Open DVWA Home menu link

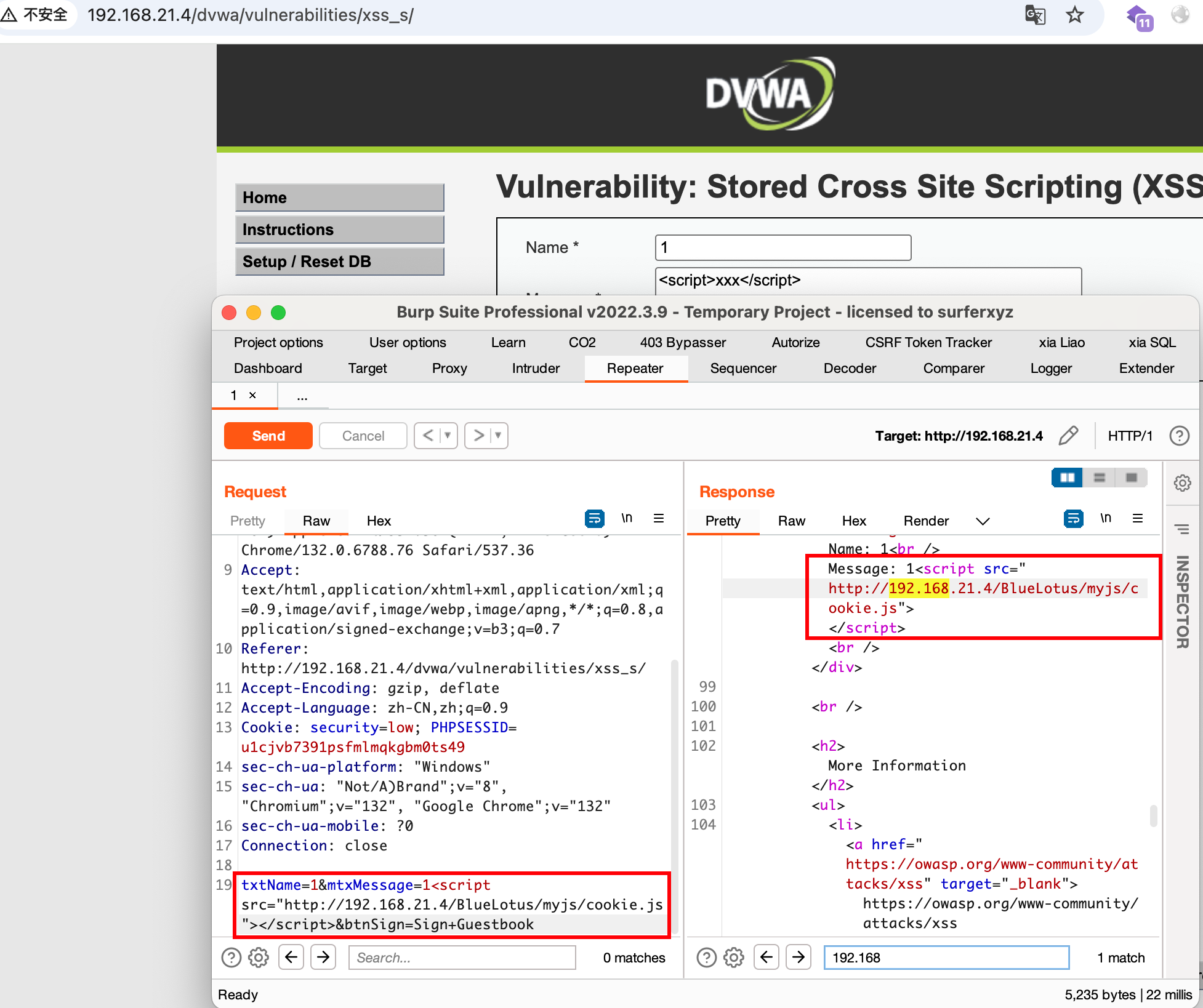(340, 198)
